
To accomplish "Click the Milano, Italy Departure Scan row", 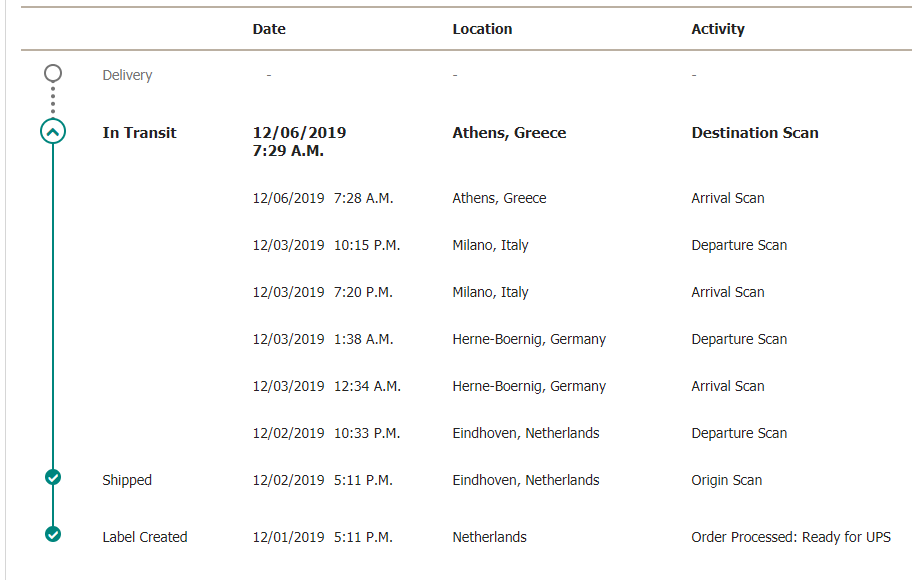I will point(520,245).
